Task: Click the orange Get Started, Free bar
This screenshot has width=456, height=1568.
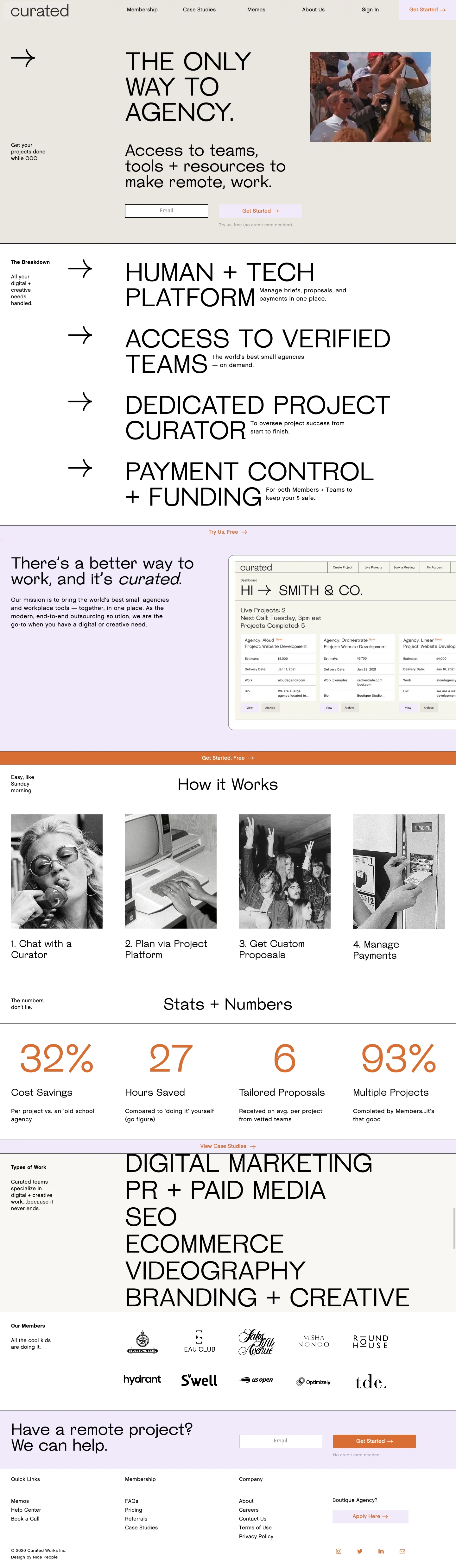Action: (228, 758)
